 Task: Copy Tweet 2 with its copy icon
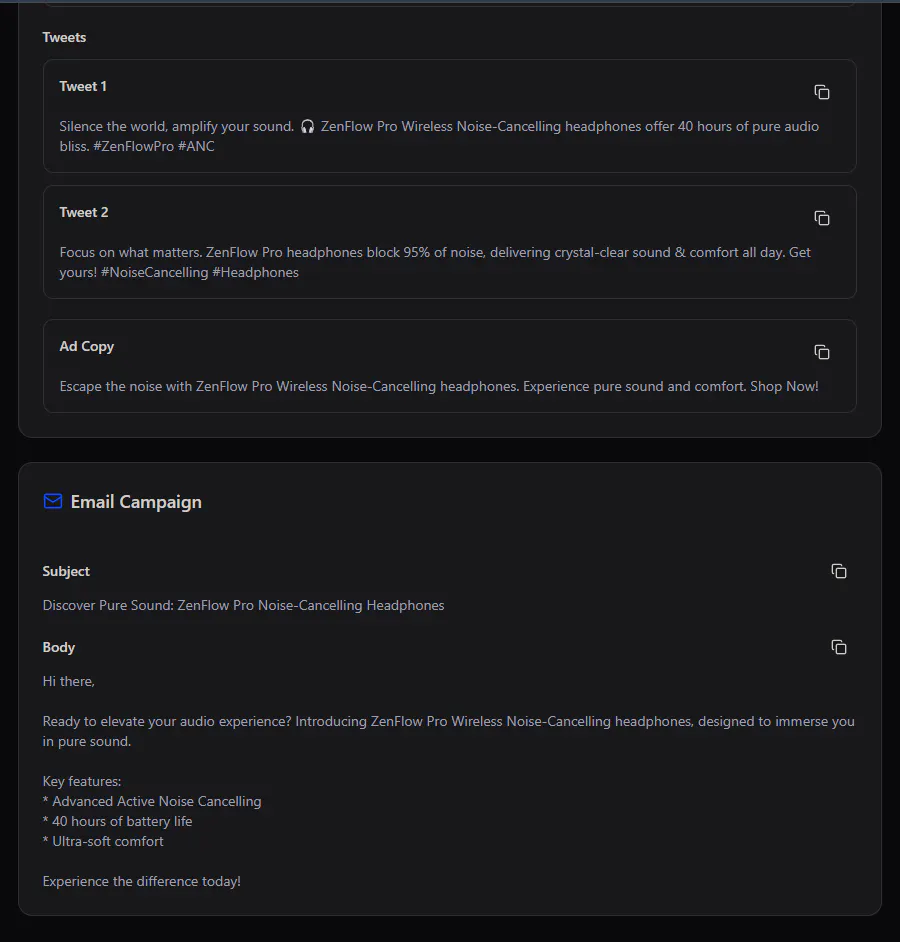tap(821, 218)
